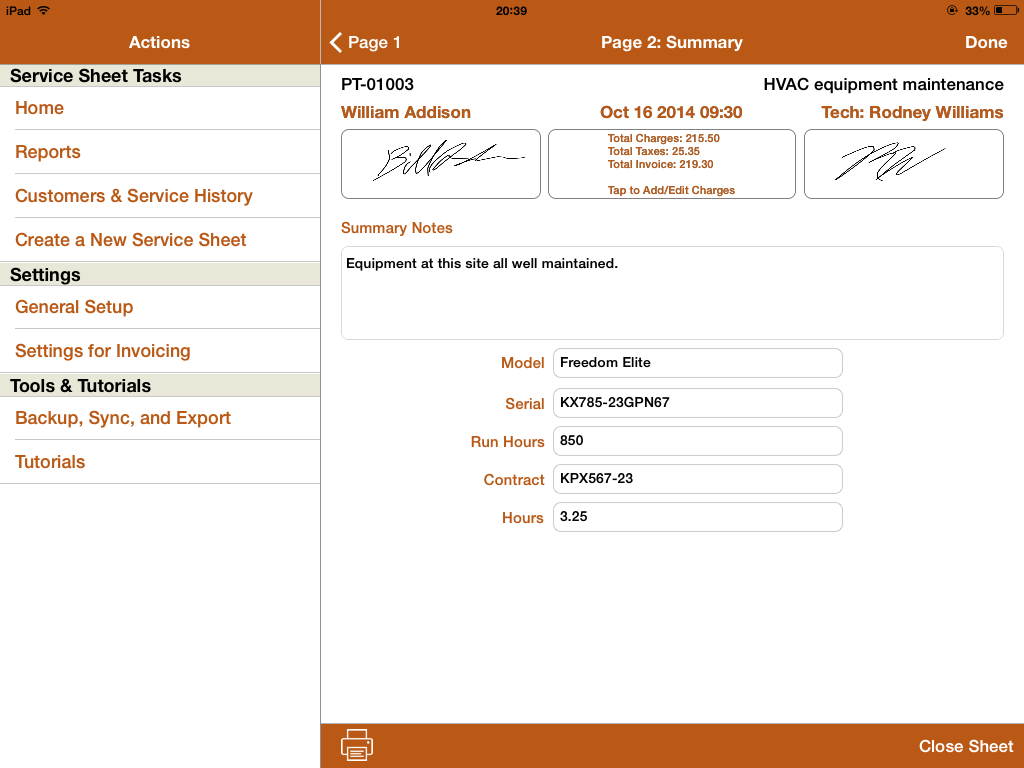1024x768 pixels.
Task: Tap the customer signature box
Action: pyautogui.click(x=441, y=163)
